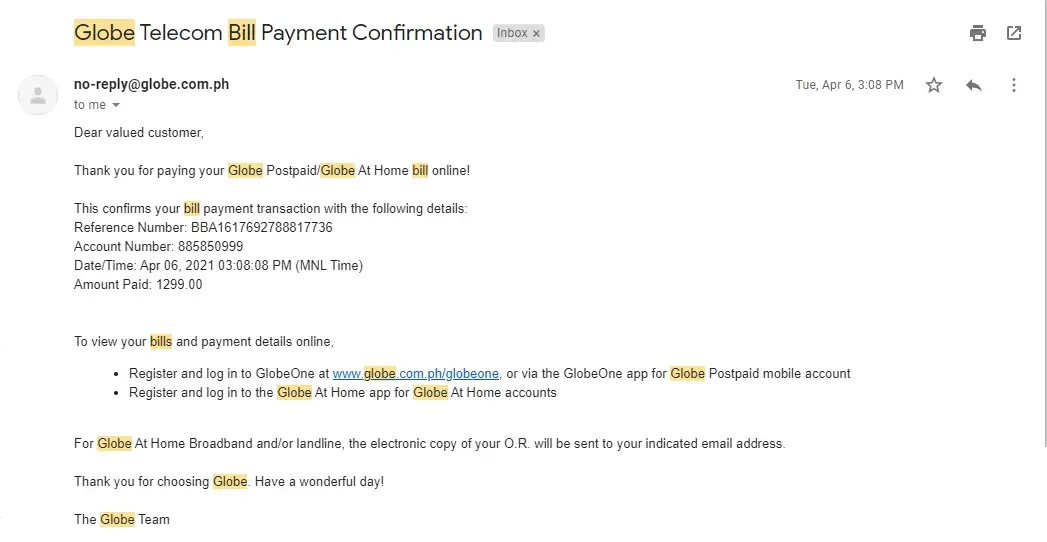Click the "Dear valued customer" greeting
1047x542 pixels.
138,132
